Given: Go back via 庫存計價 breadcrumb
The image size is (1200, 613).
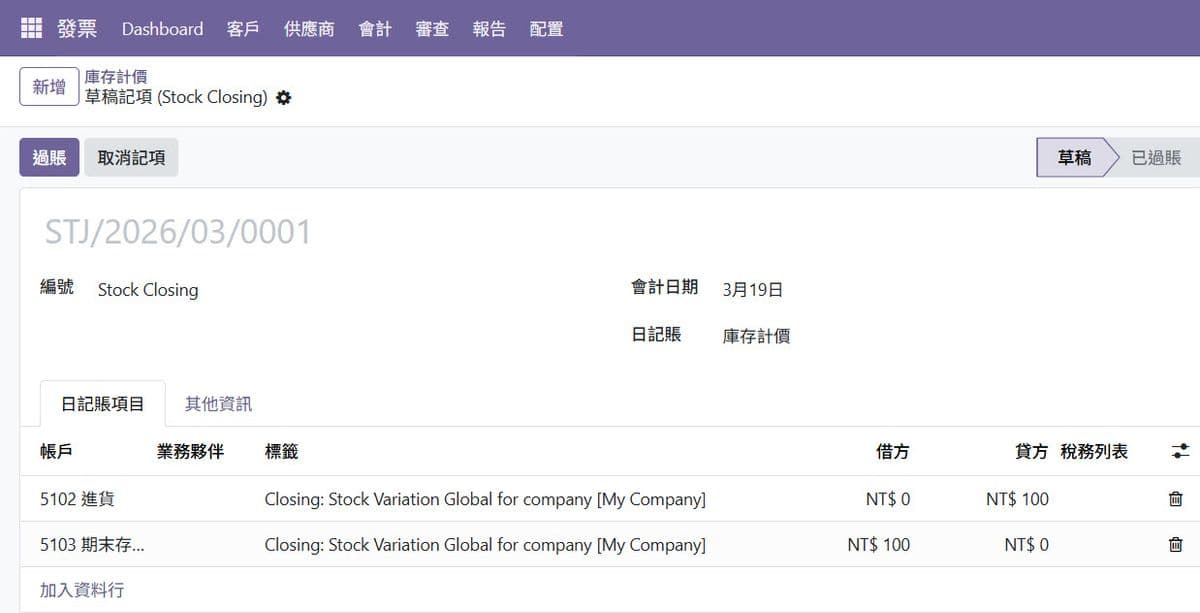Looking at the screenshot, I should coord(116,77).
